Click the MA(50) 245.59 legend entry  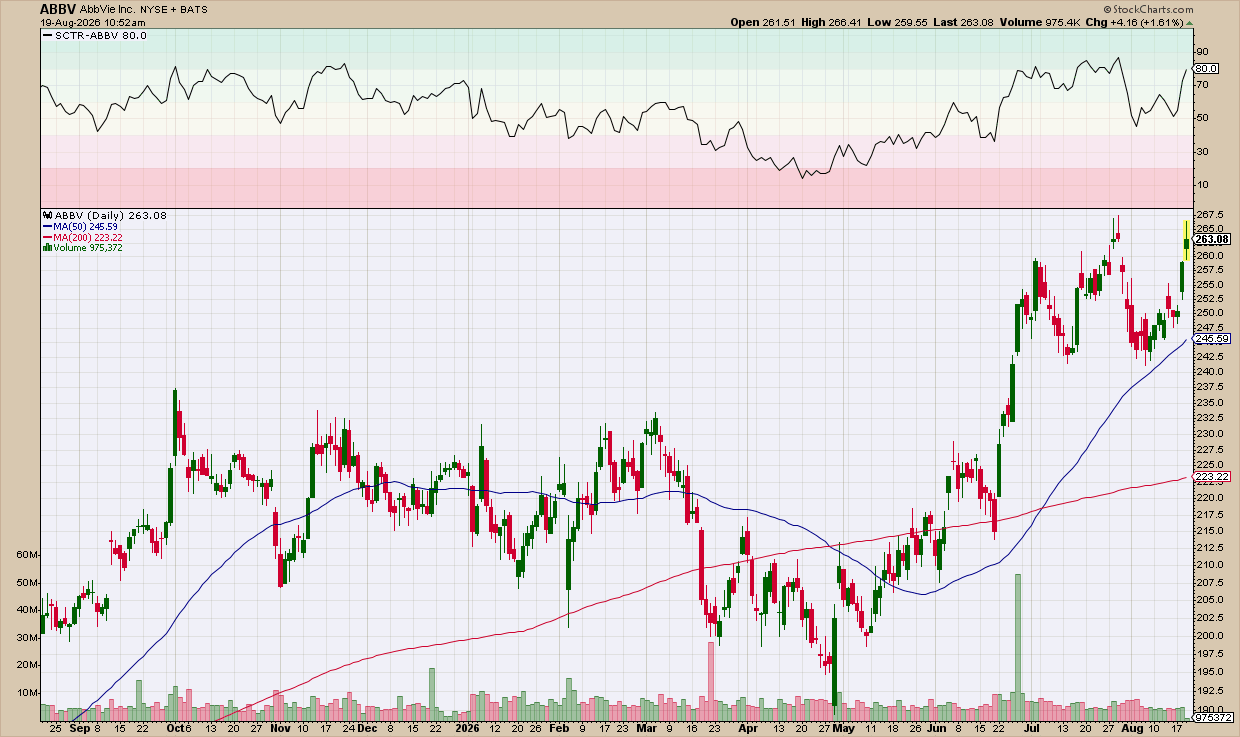(x=82, y=226)
